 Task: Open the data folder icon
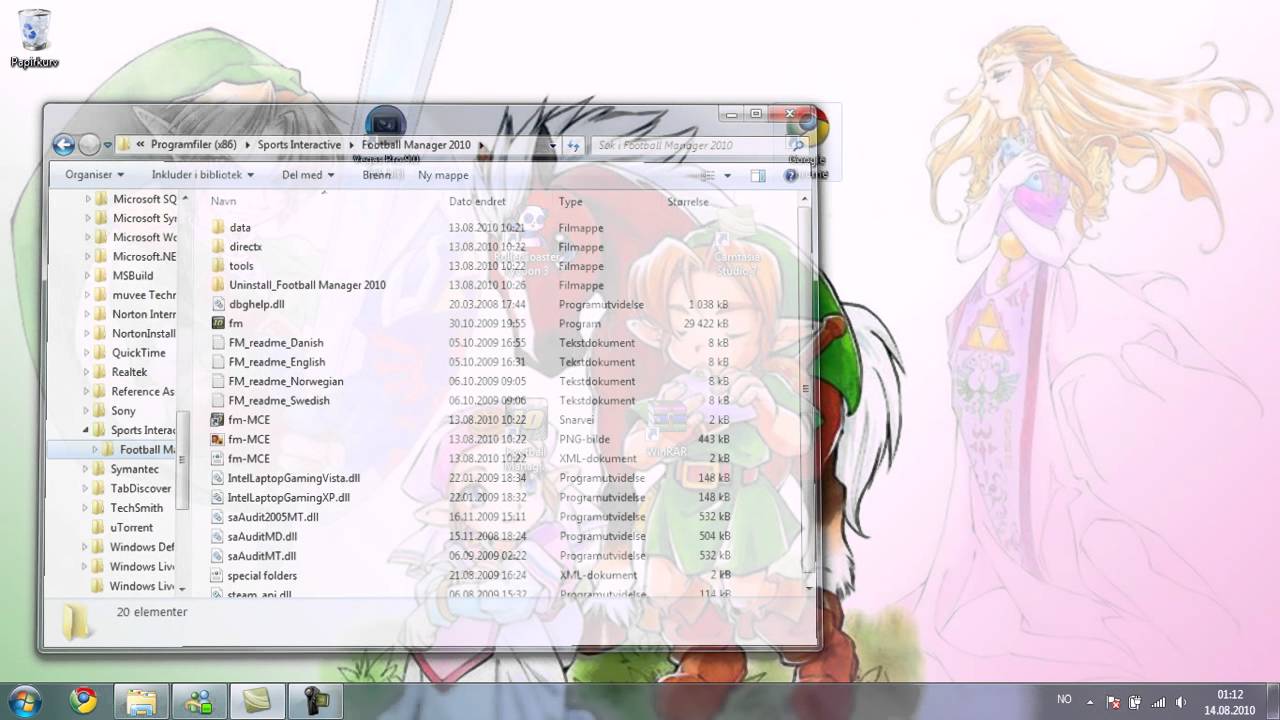point(220,228)
